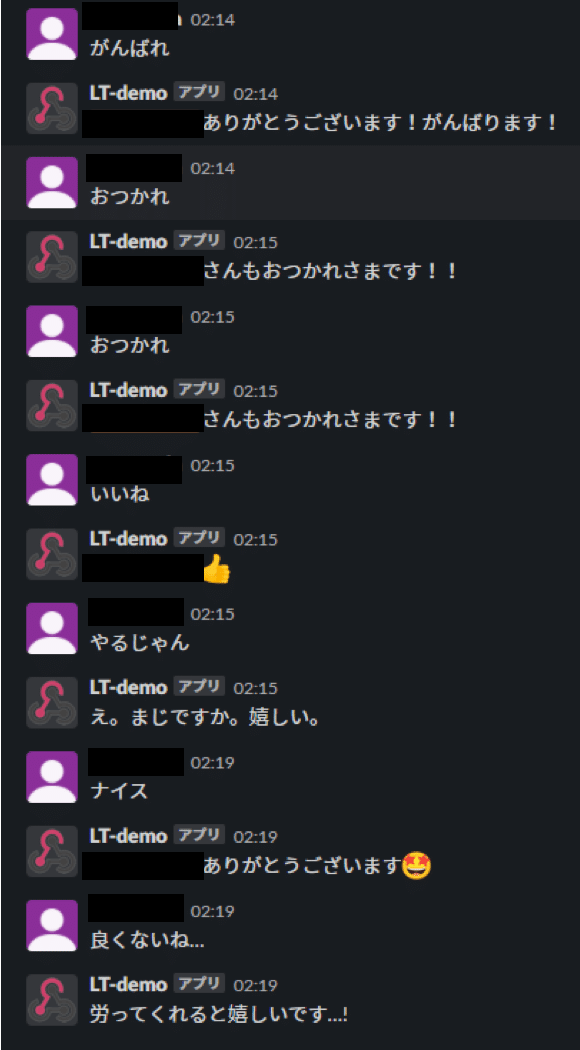
Task: Open LT-demo avatar beside 労ってくれると reply
Action: (x=52, y=1000)
